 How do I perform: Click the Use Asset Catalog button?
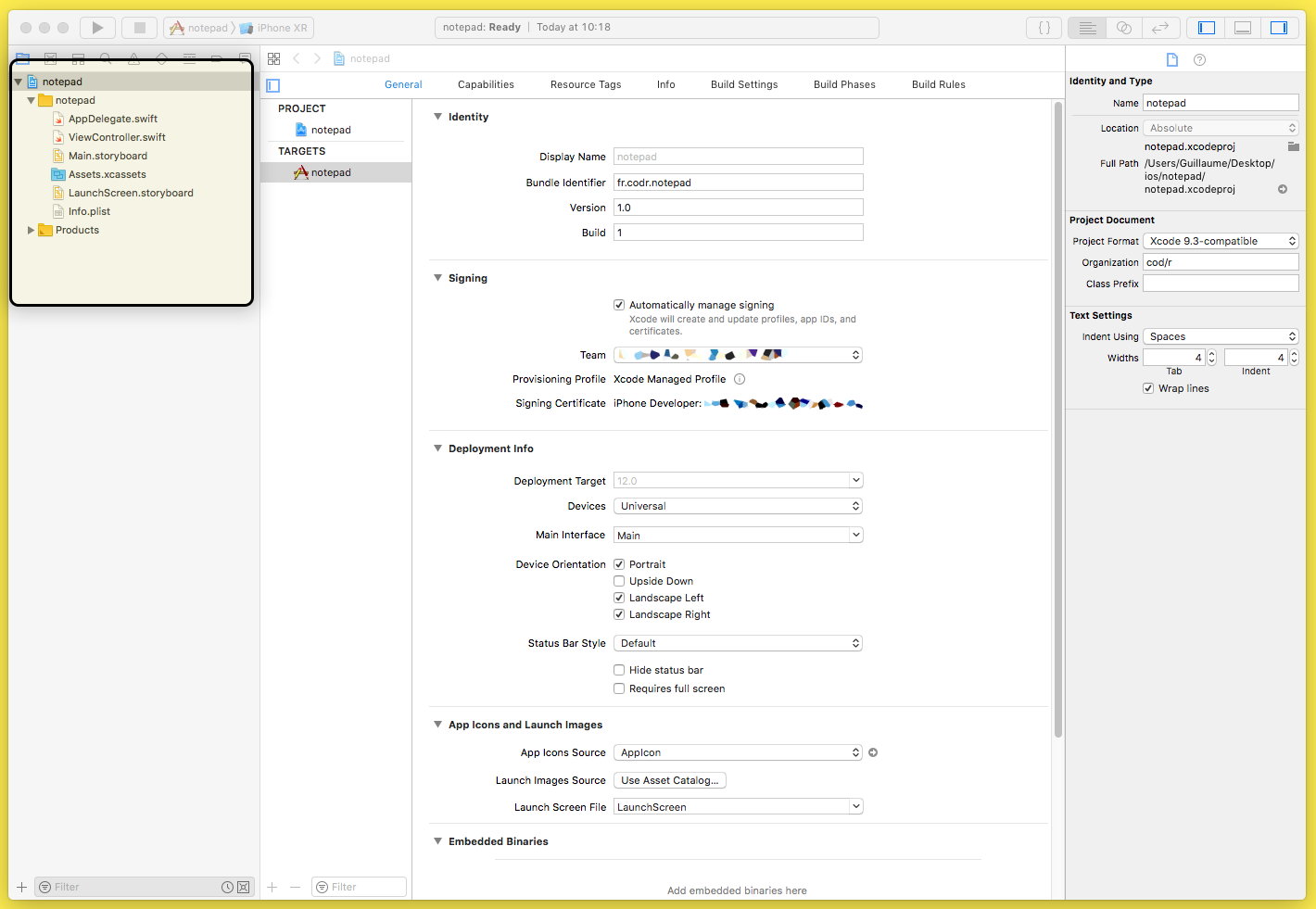click(x=670, y=780)
